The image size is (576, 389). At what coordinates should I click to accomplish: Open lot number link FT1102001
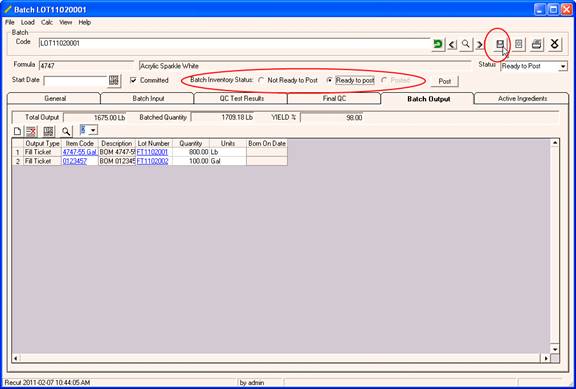click(x=152, y=152)
